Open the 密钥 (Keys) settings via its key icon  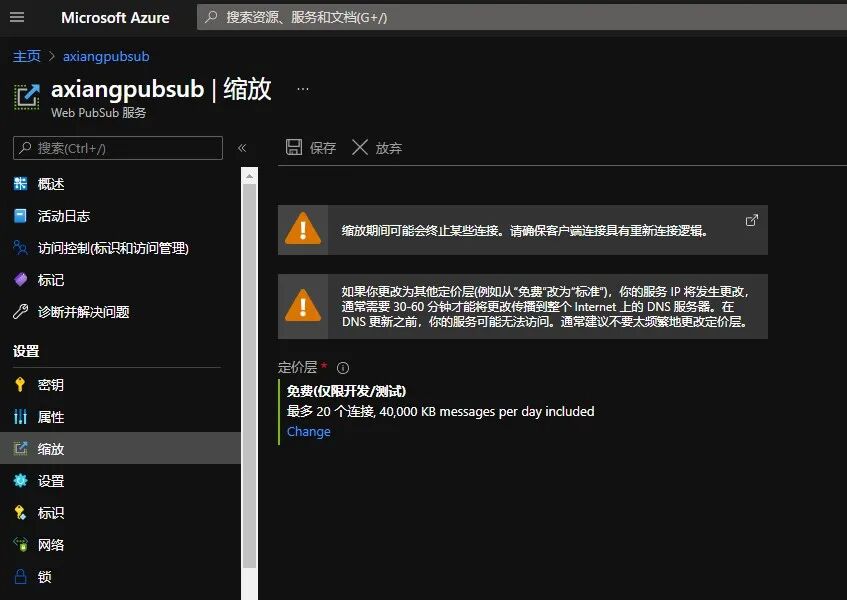click(20, 384)
